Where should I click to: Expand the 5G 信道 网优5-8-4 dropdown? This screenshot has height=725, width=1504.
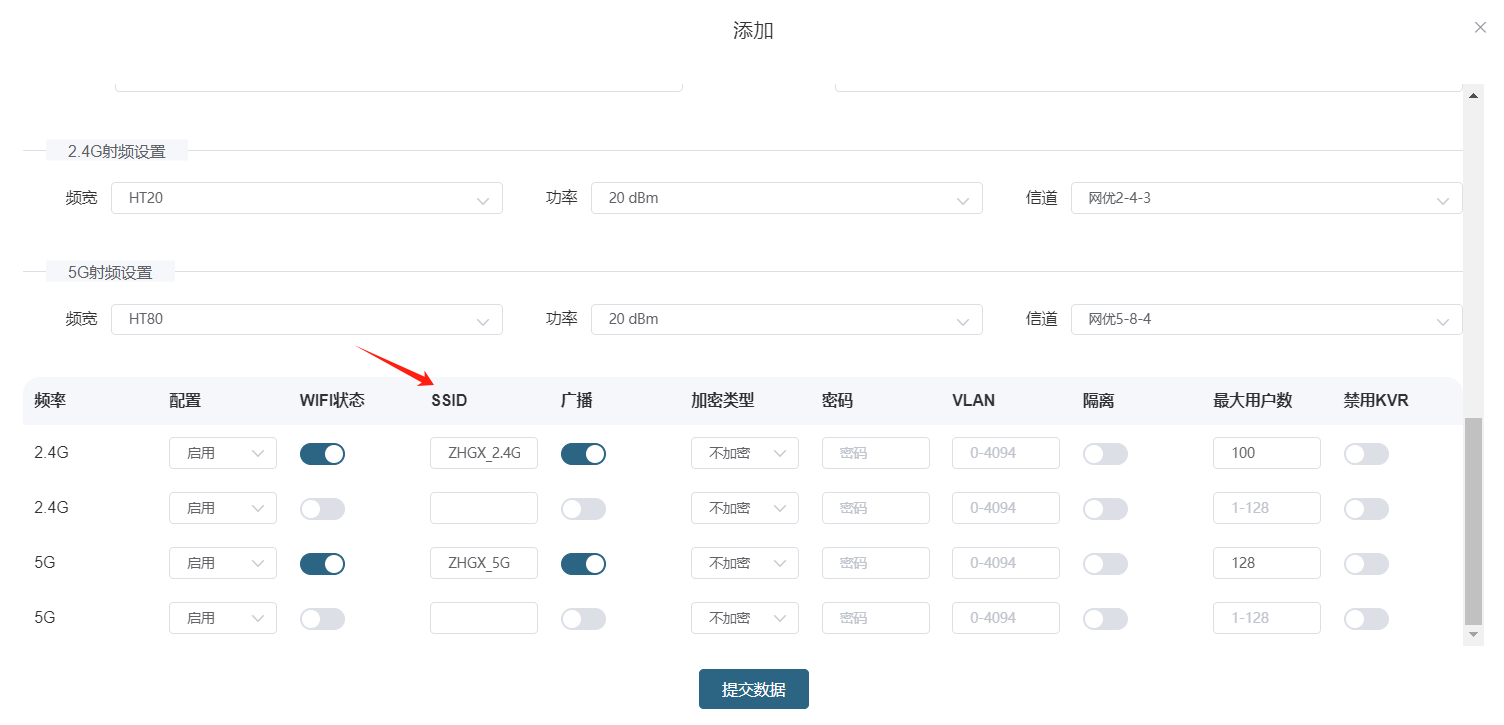(x=1266, y=320)
